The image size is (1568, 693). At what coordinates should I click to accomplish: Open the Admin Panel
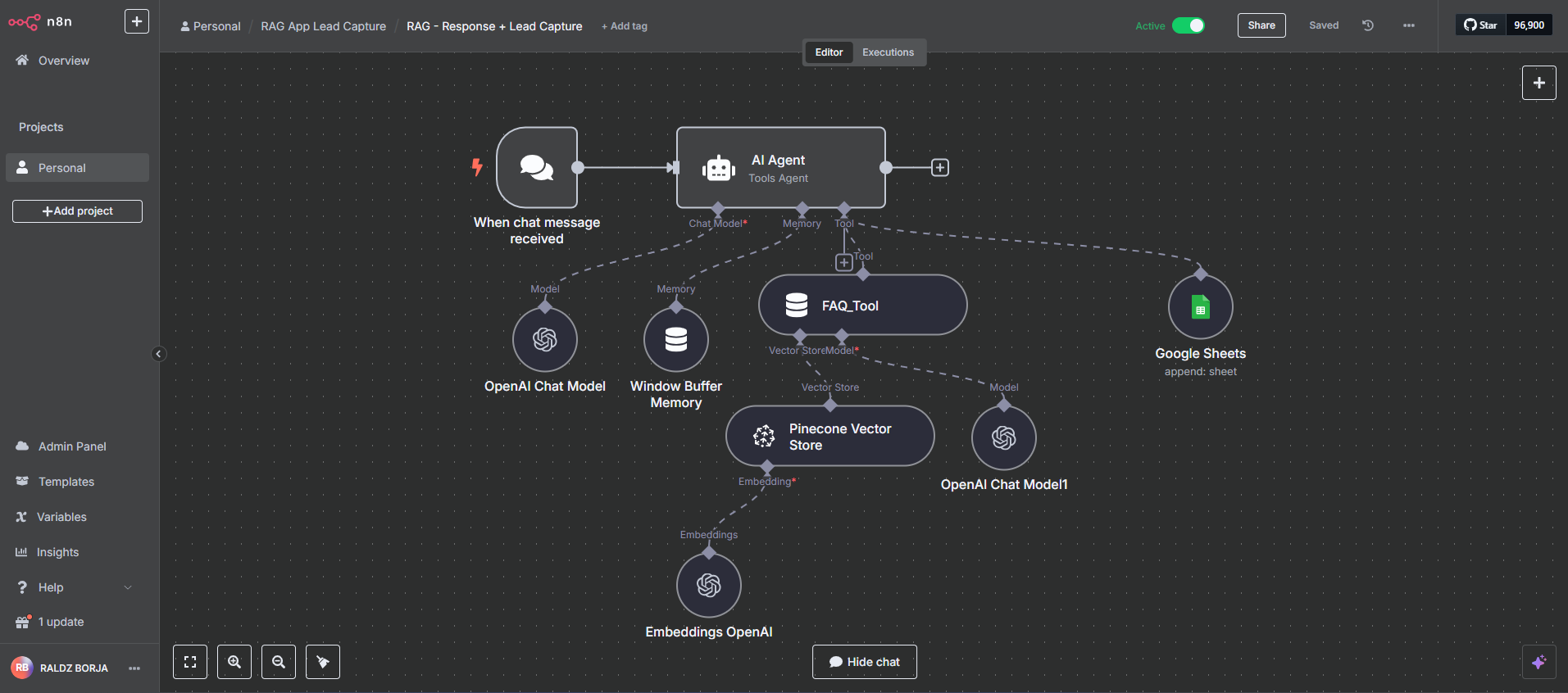(72, 446)
